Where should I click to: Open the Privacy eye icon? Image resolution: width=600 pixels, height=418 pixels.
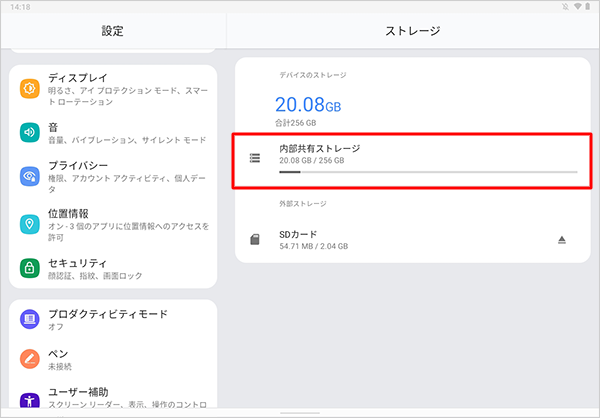[x=29, y=176]
